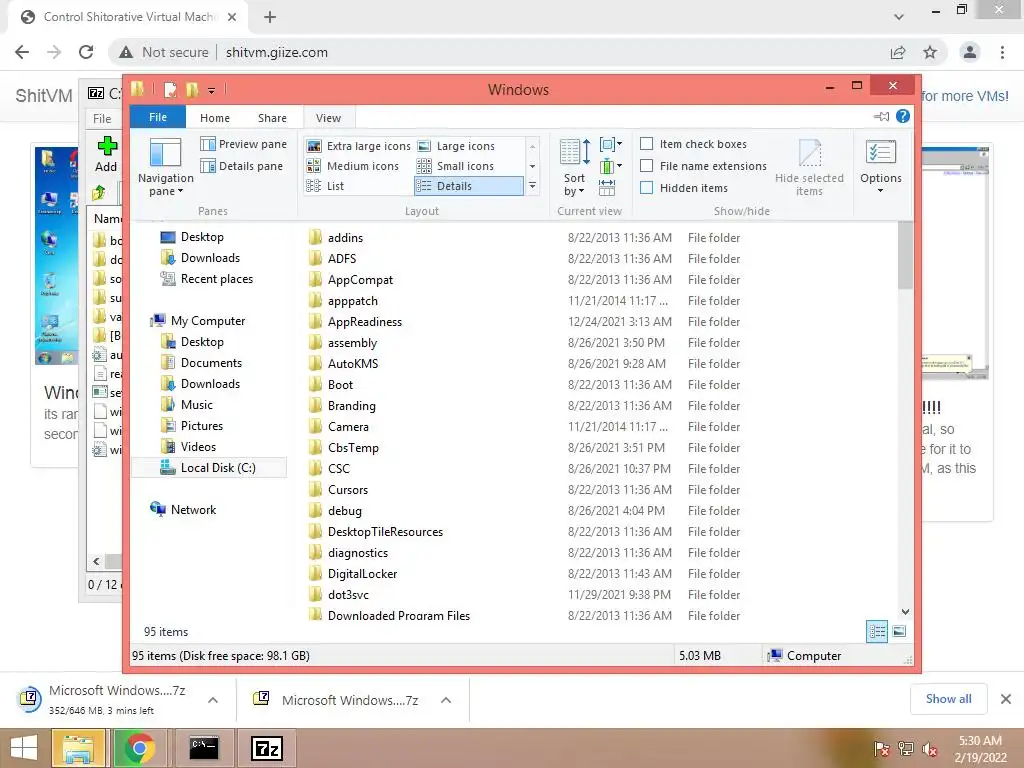Viewport: 1024px width, 768px height.
Task: Open Documents under My Computer
Action: click(x=201, y=363)
